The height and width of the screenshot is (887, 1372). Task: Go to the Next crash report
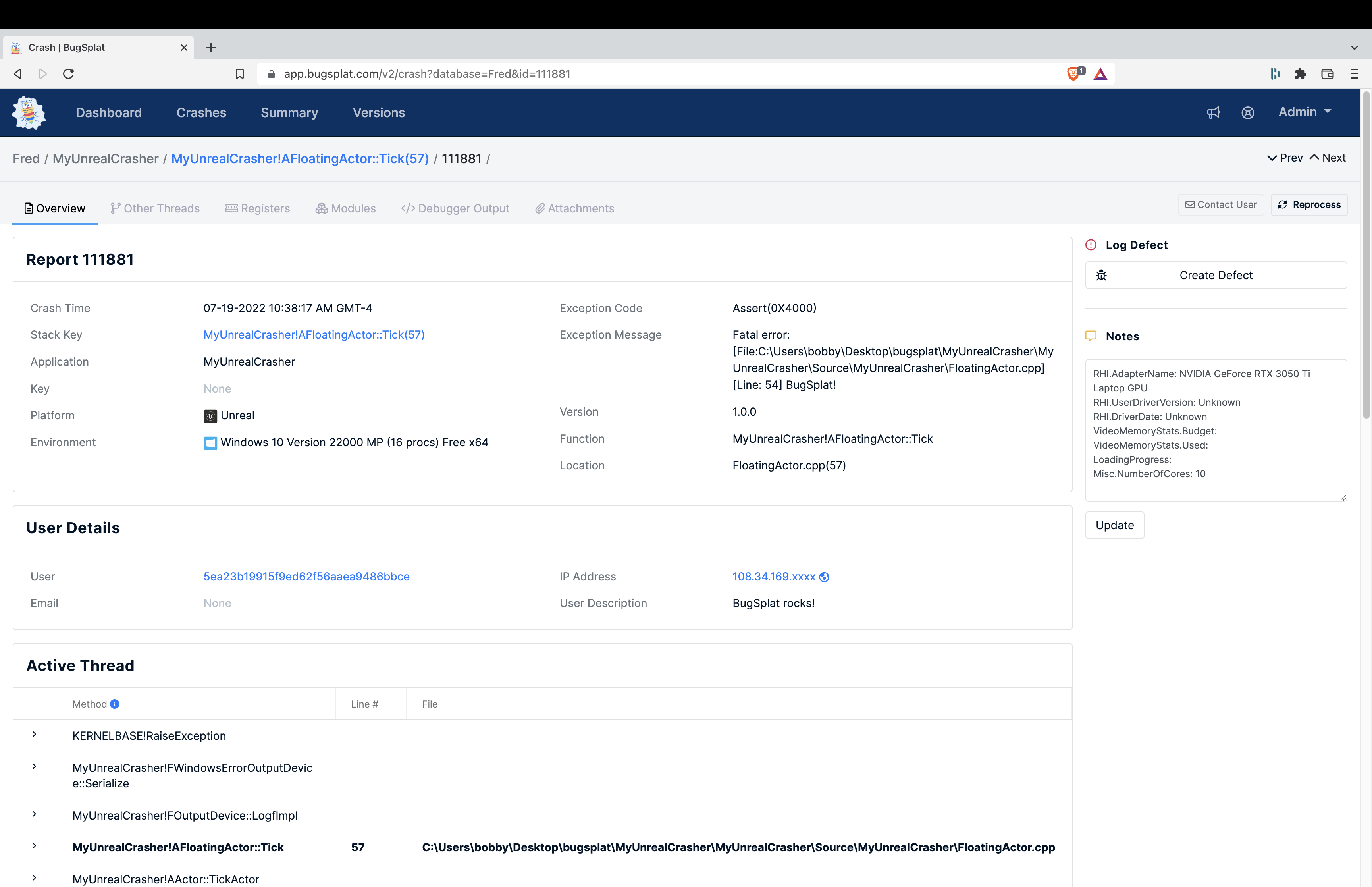(x=1327, y=158)
